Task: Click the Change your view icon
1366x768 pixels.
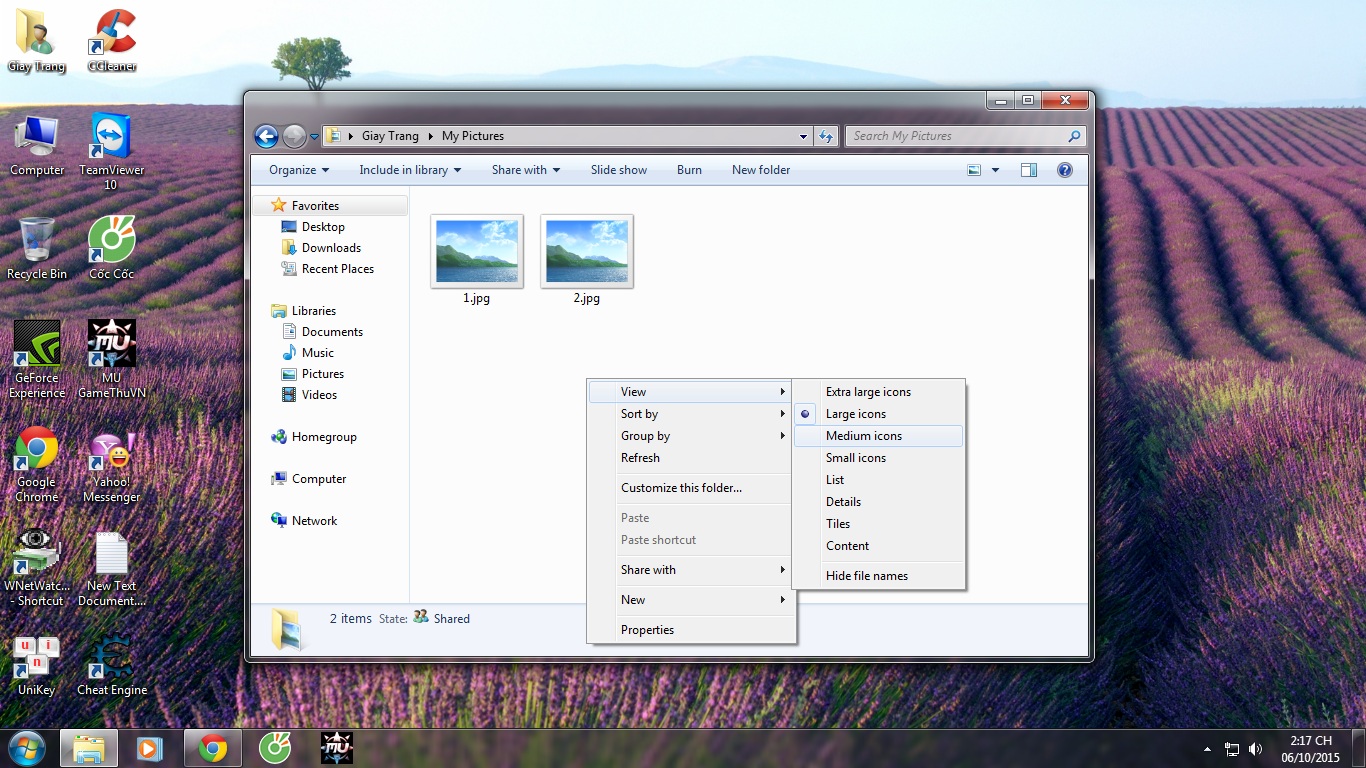Action: point(974,170)
